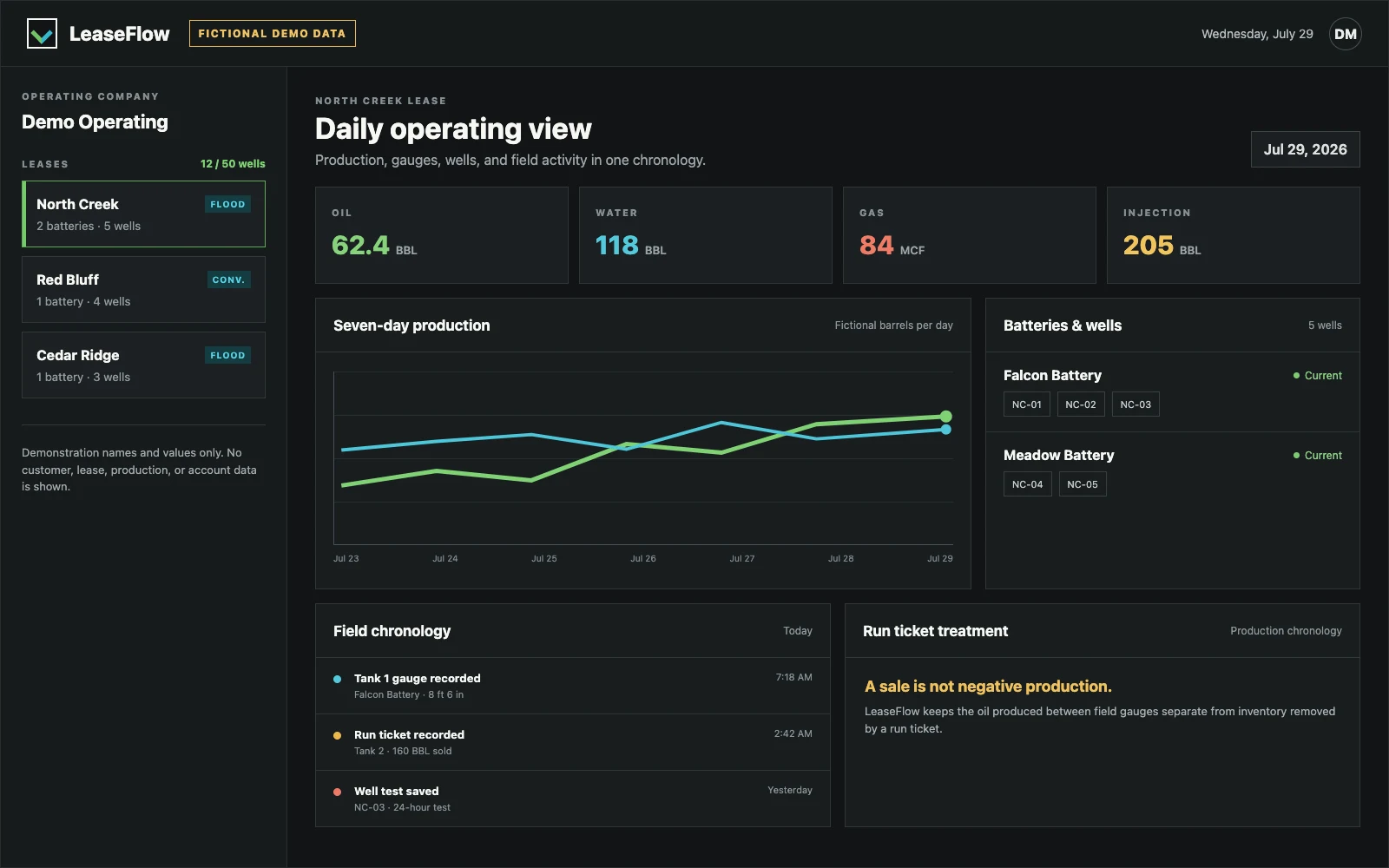Open the Tank 1 gauge recorded entry

573,686
